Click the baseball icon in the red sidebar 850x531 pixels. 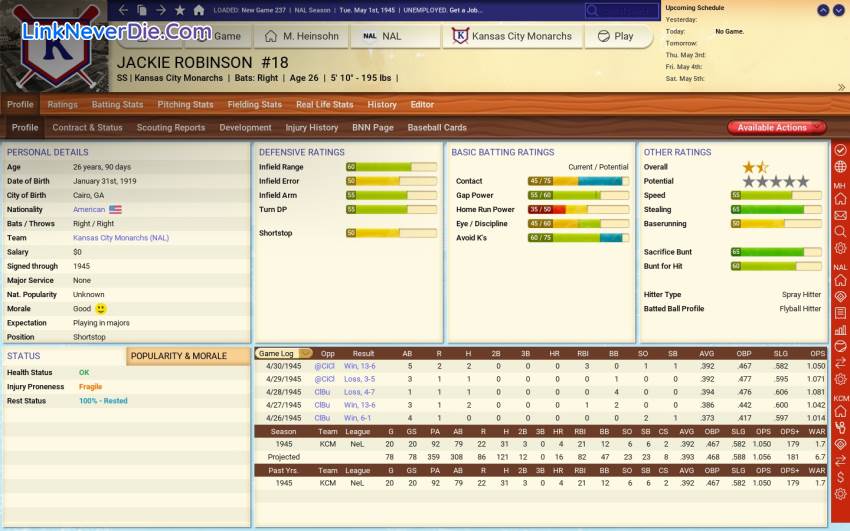pos(840,346)
